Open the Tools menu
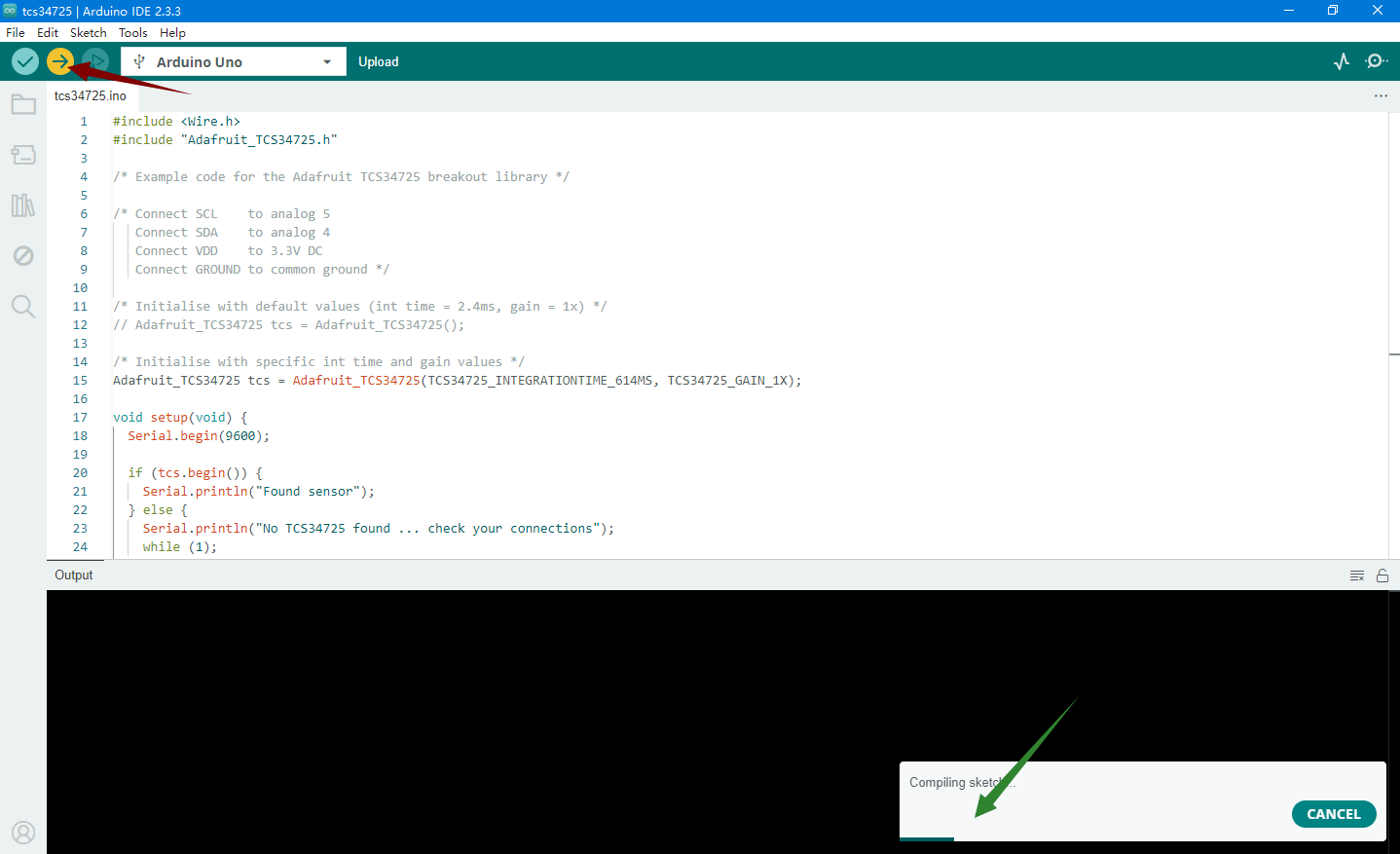Screen dimensions: 1400x854 133,32
